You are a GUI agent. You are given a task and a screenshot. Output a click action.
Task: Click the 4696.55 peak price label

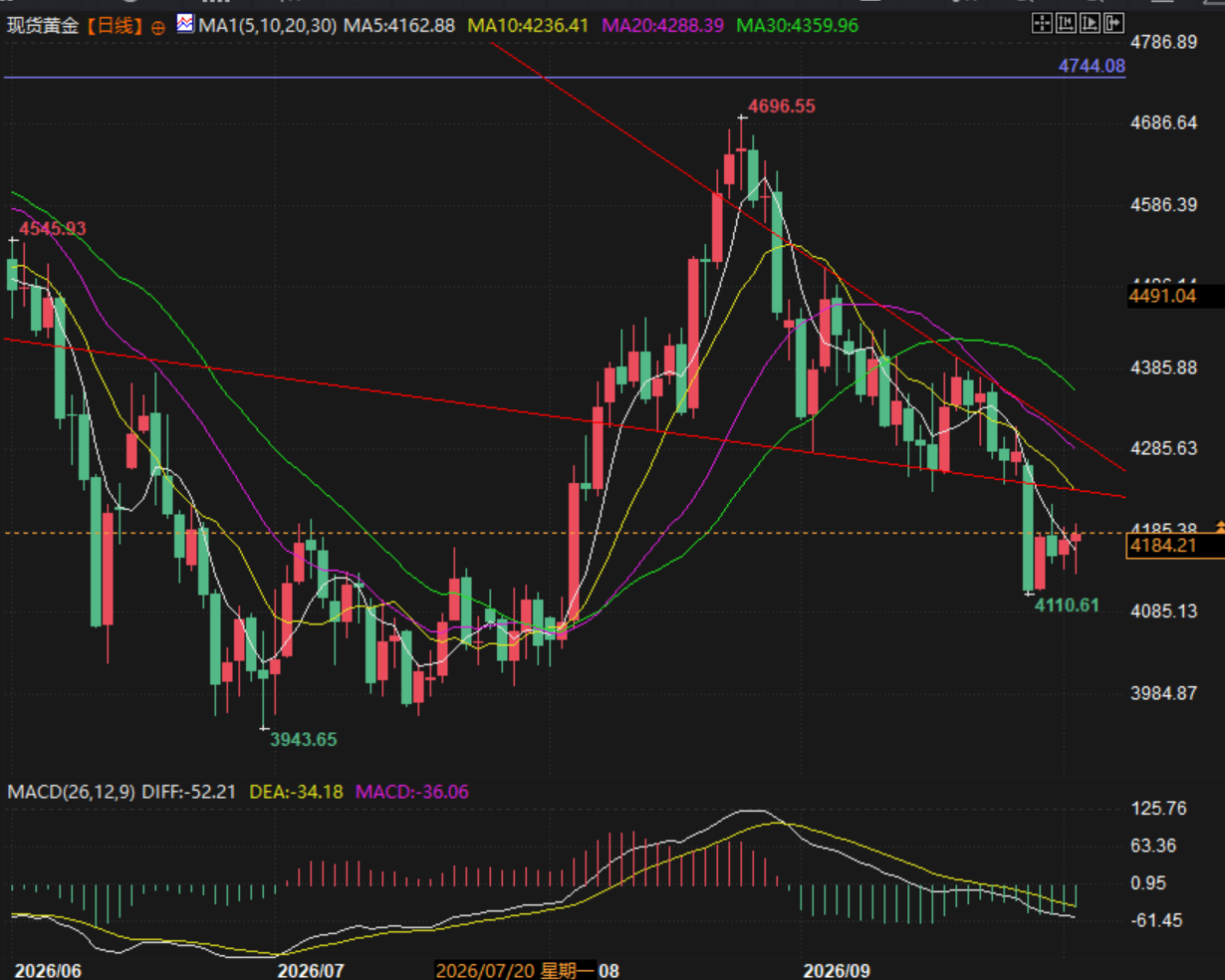(x=782, y=106)
